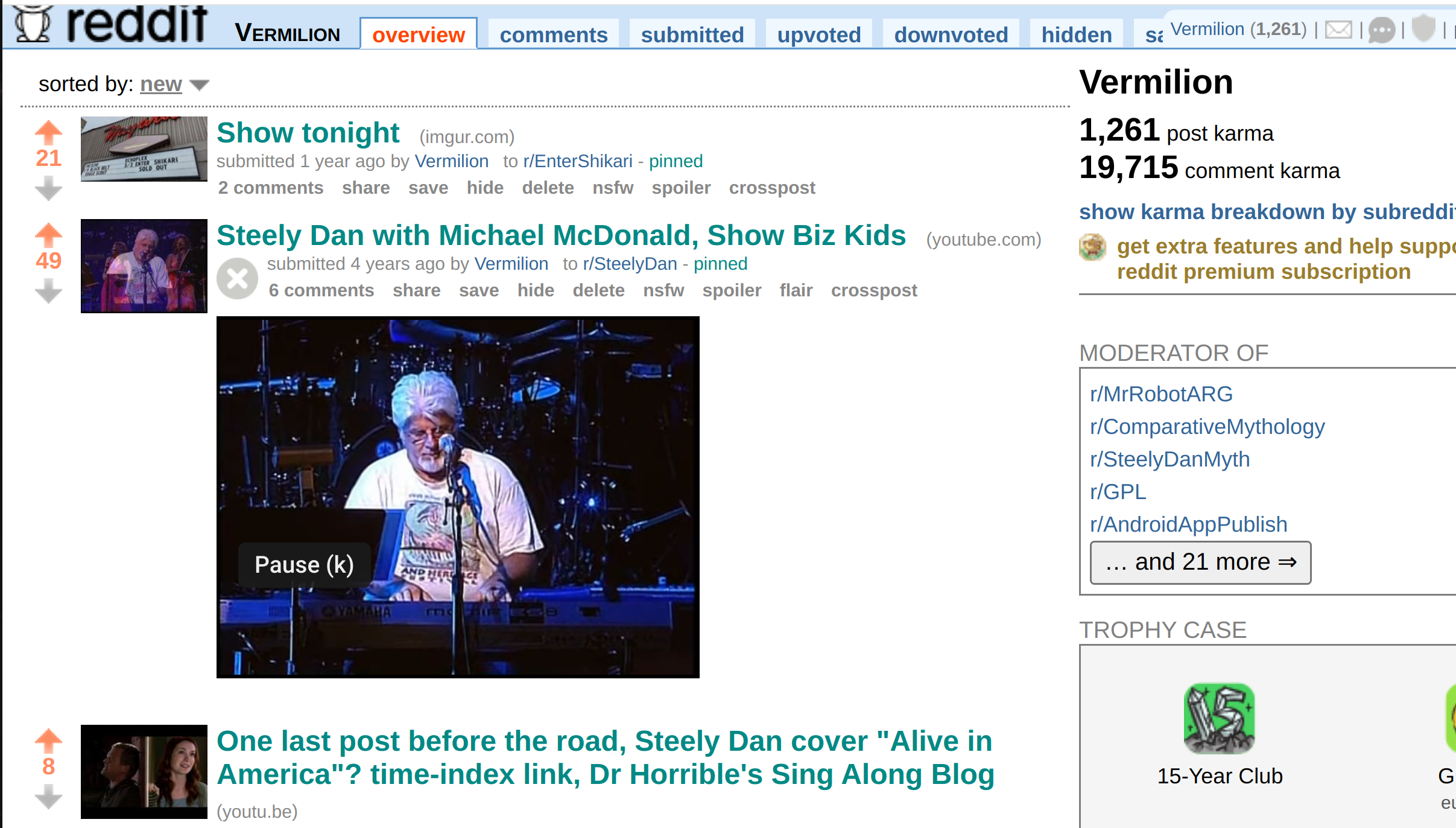Open 2 comments on Show tonight
This screenshot has width=1456, height=828.
click(x=270, y=188)
